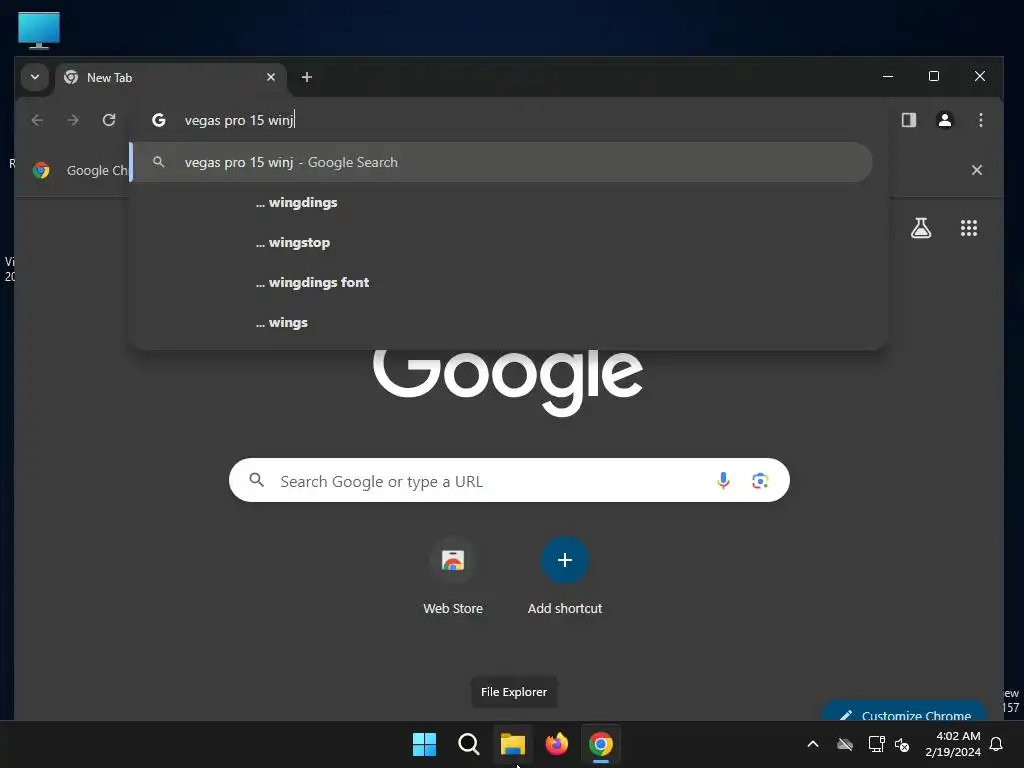
Task: Choose the 'wingdings' suggestion
Action: pos(502,202)
